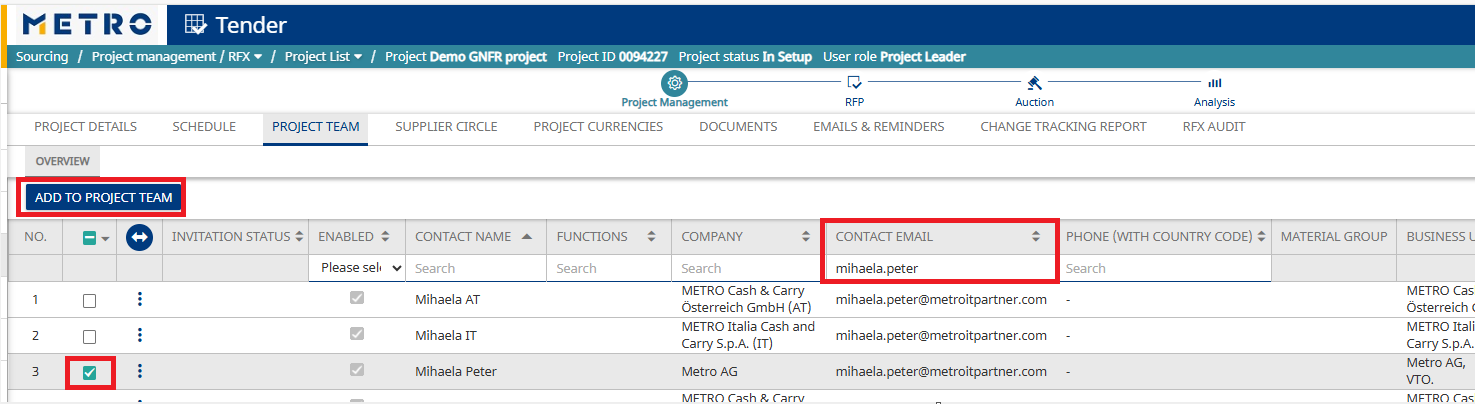Click the Functions search field
Image resolution: width=1475 pixels, height=404 pixels.
pos(608,268)
